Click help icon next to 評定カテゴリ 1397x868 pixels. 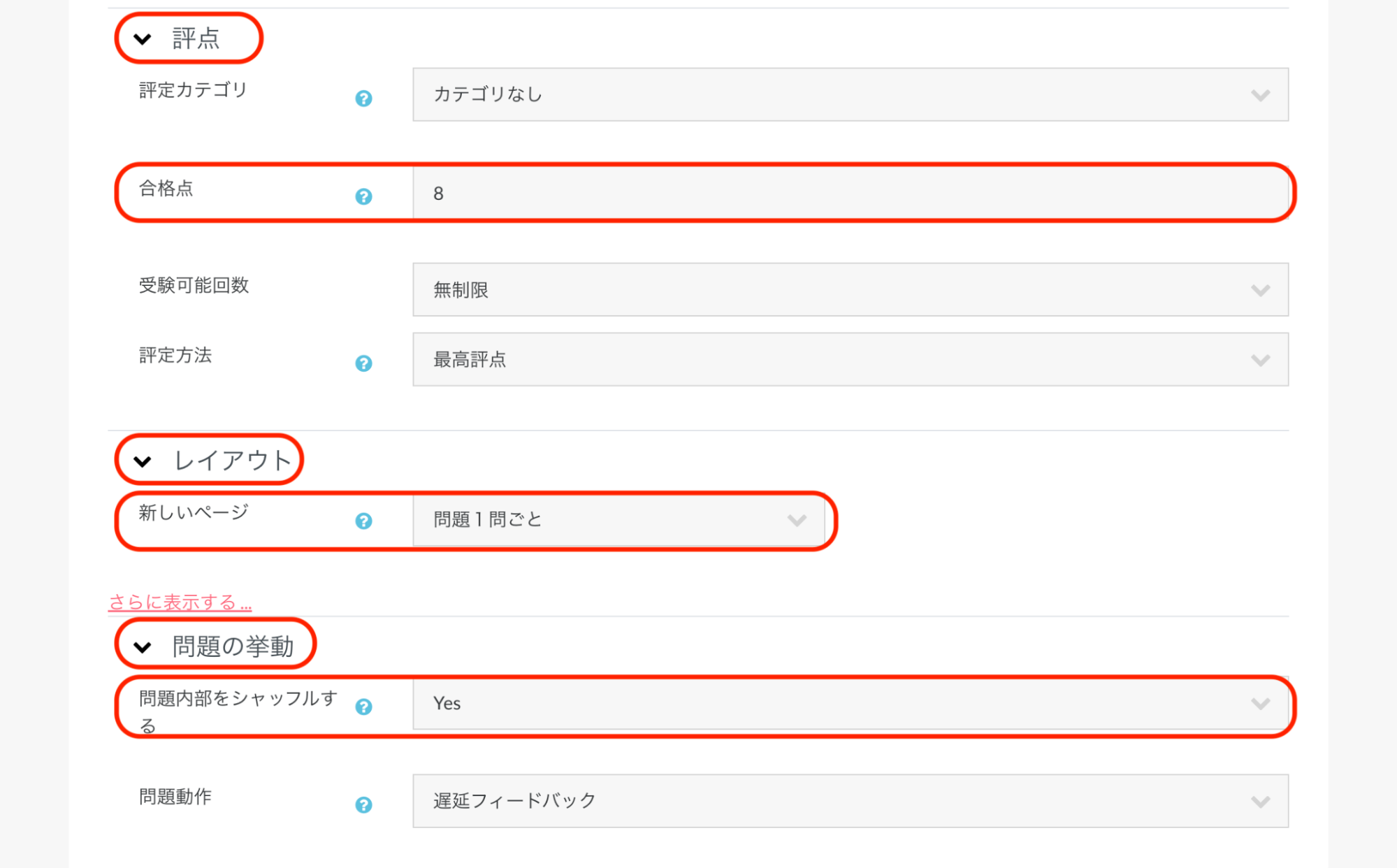coord(363,99)
